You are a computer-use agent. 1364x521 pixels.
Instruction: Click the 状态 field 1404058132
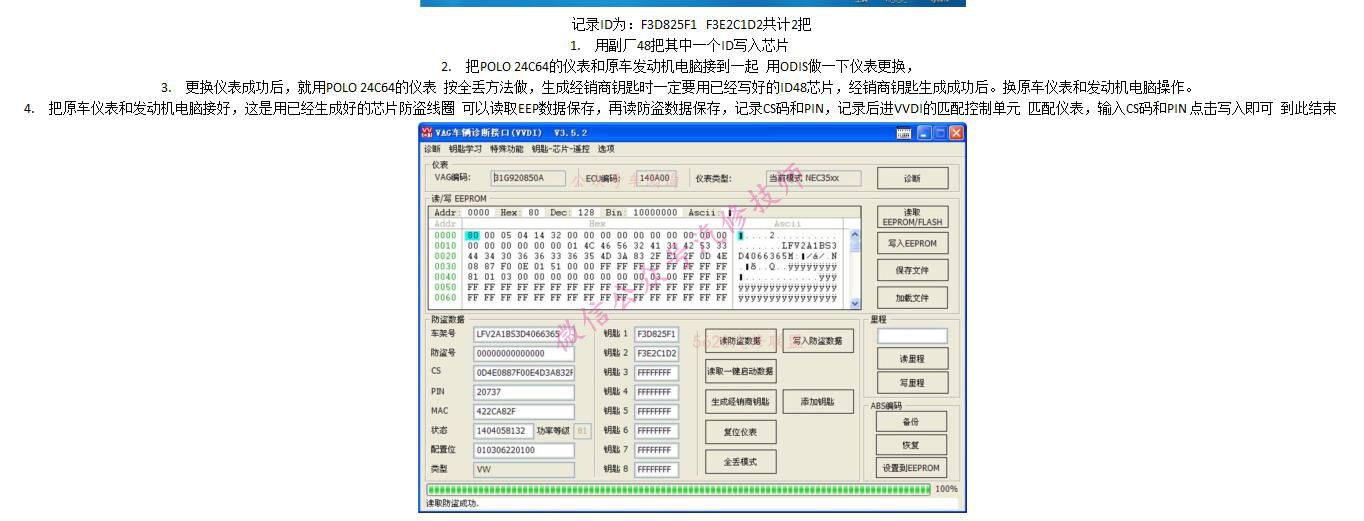(504, 431)
